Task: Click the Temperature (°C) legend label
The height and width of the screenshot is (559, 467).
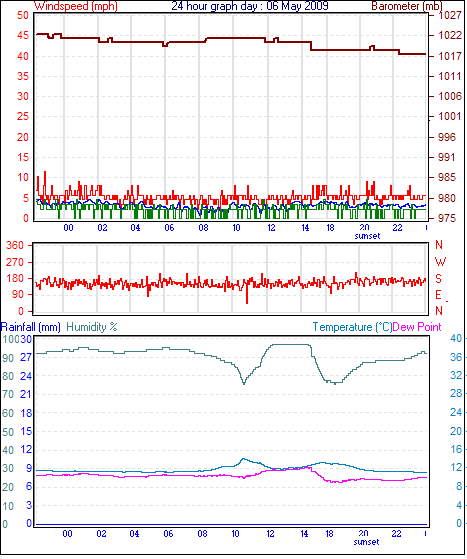Action: [x=352, y=327]
